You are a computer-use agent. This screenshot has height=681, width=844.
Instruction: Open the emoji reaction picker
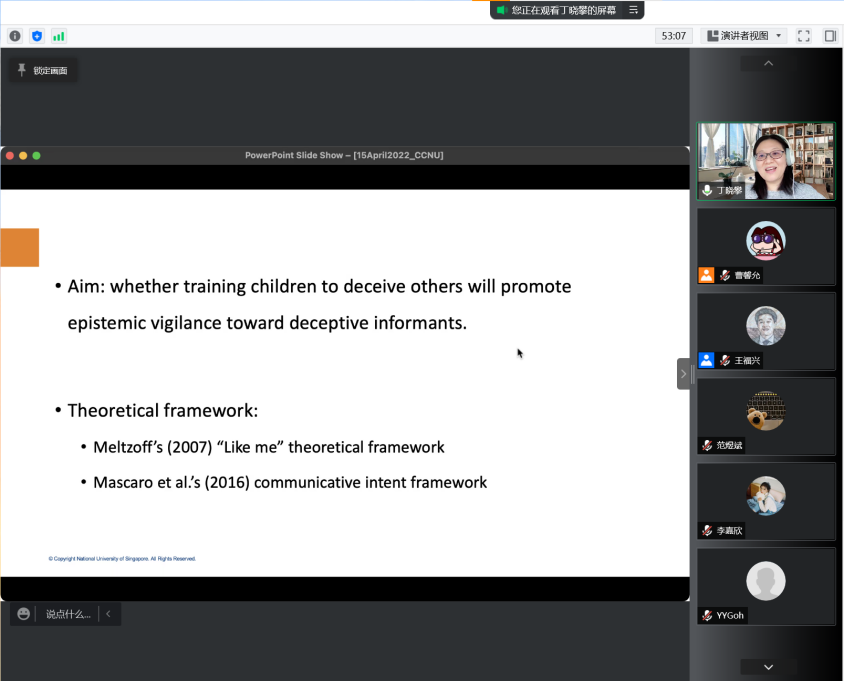(x=24, y=614)
